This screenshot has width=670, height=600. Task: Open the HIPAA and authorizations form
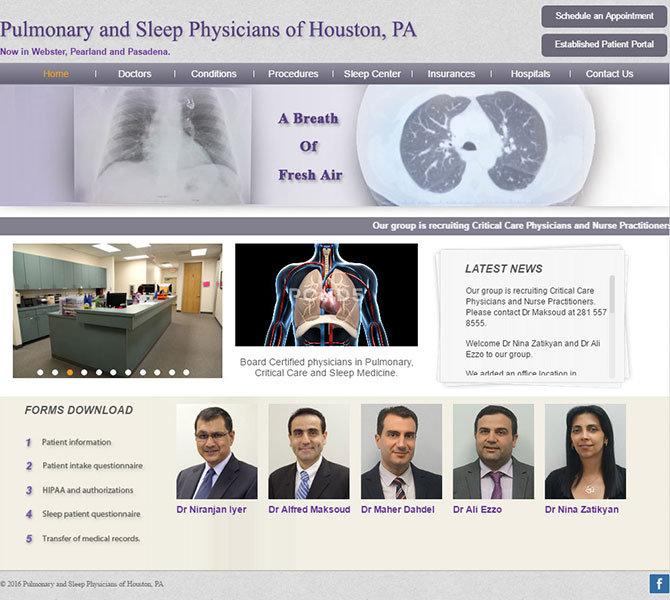point(88,490)
